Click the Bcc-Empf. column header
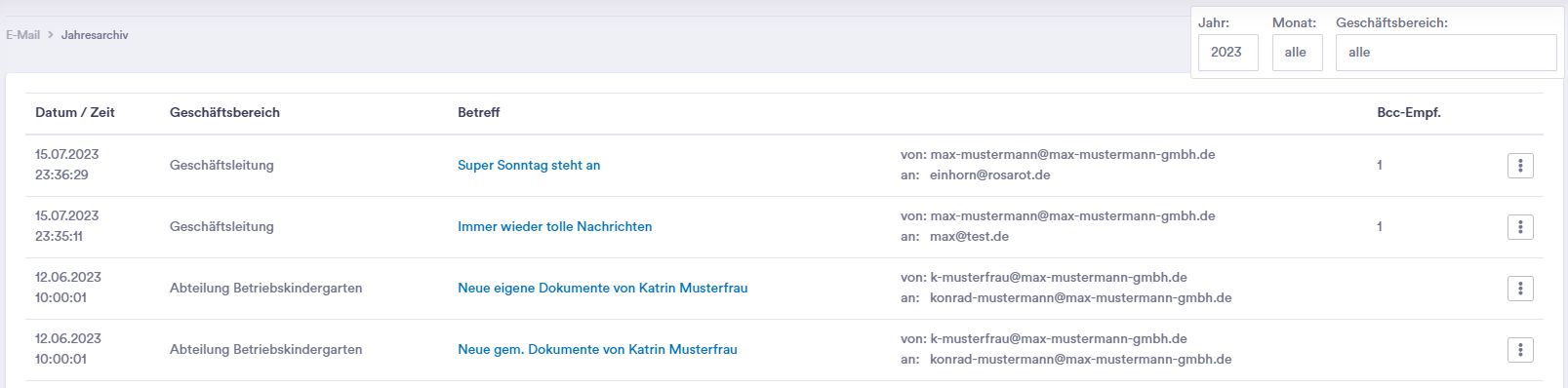 tap(1409, 113)
